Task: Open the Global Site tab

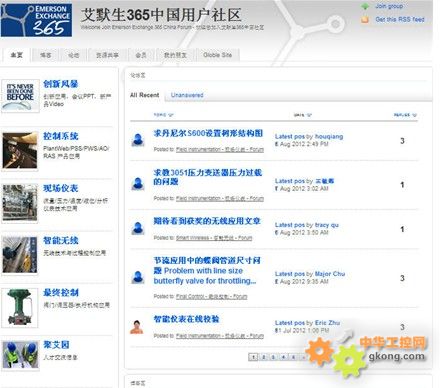Action: point(218,55)
